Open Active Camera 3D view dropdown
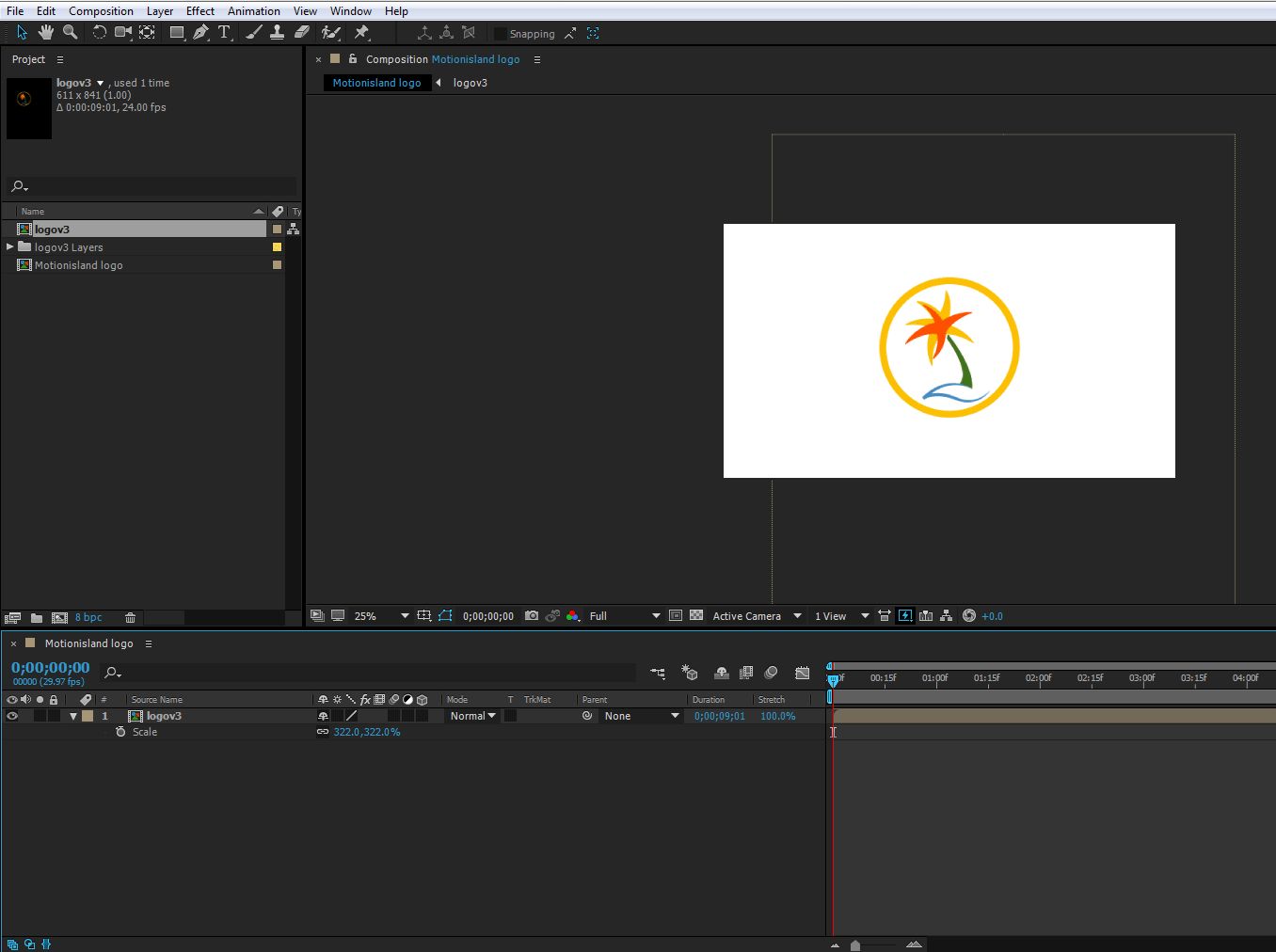 tap(757, 616)
